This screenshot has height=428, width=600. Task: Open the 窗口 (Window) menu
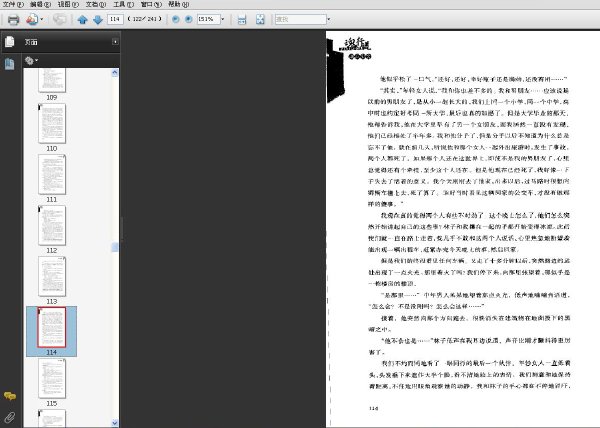point(151,4)
